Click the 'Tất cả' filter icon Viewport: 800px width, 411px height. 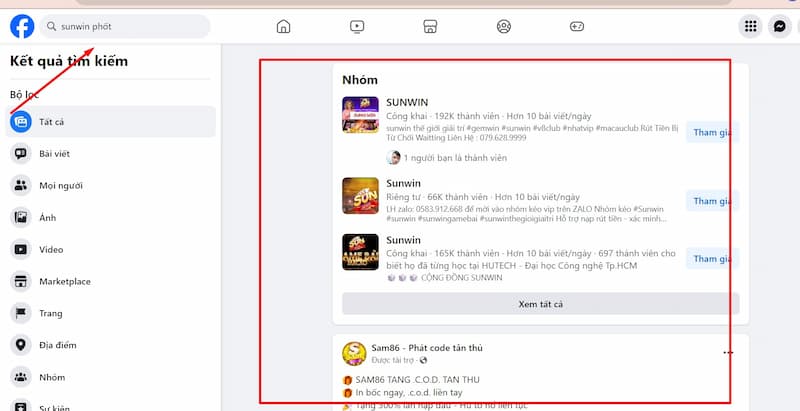[21, 122]
